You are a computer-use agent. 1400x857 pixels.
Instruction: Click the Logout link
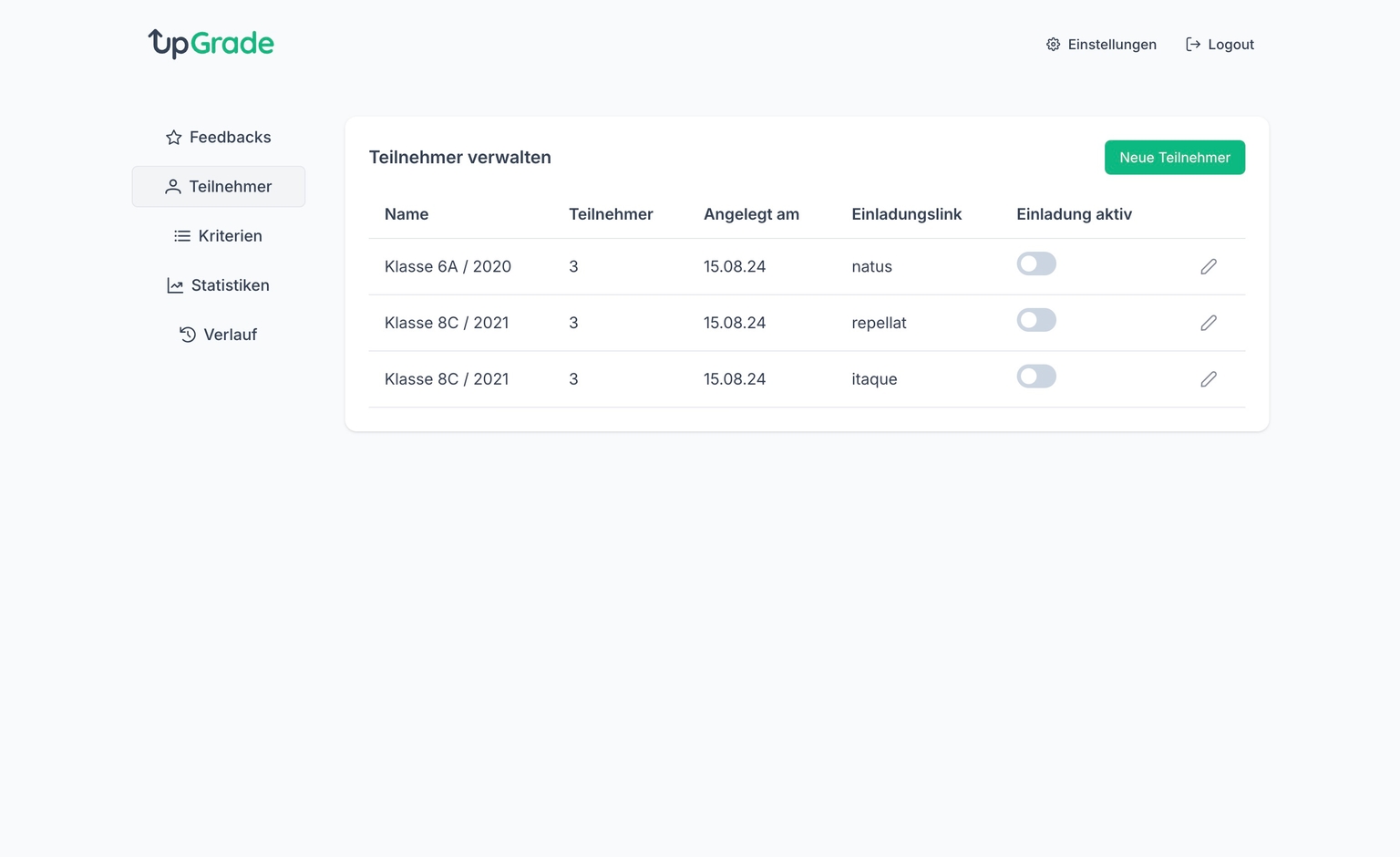click(x=1220, y=45)
